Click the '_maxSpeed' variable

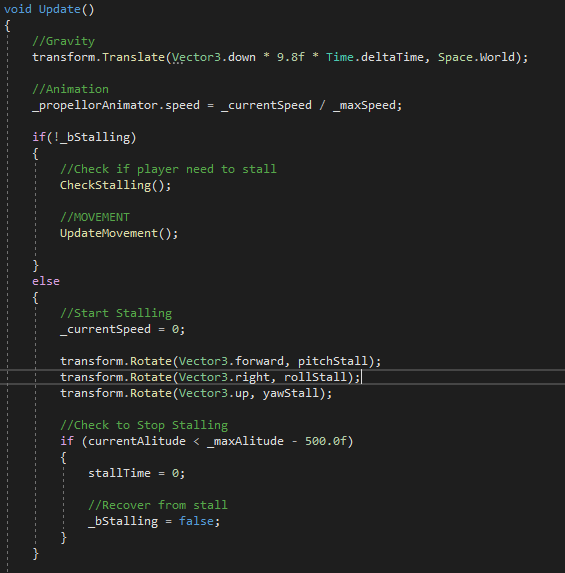coord(364,105)
